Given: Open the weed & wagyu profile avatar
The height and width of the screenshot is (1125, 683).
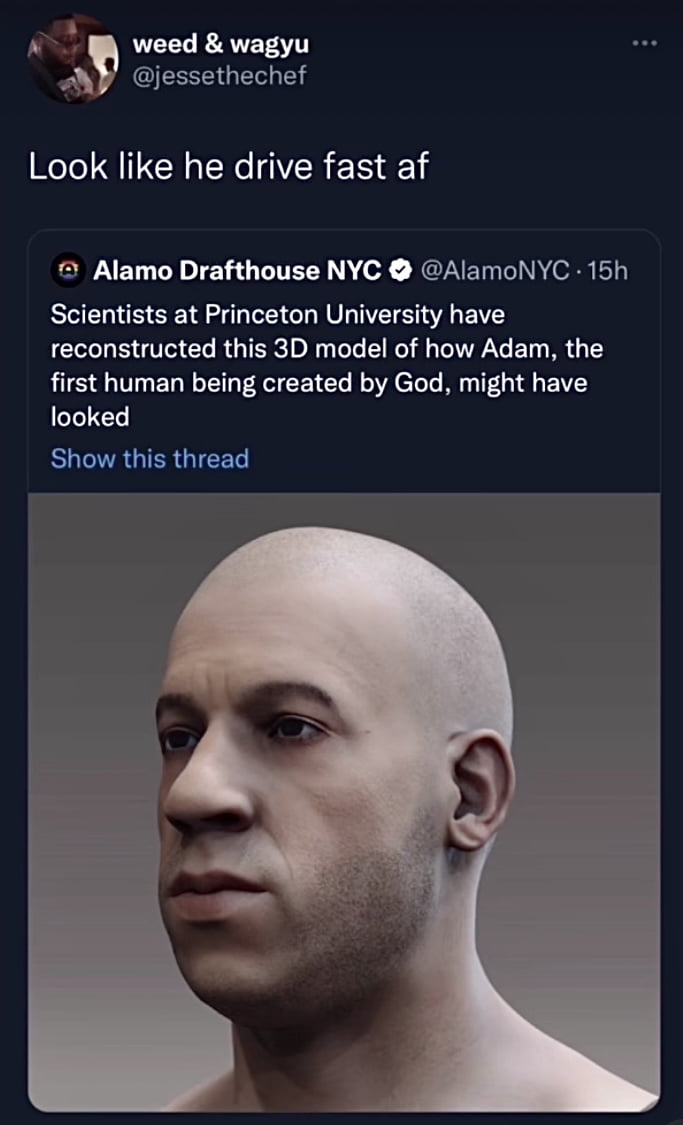Looking at the screenshot, I should click(x=72, y=59).
